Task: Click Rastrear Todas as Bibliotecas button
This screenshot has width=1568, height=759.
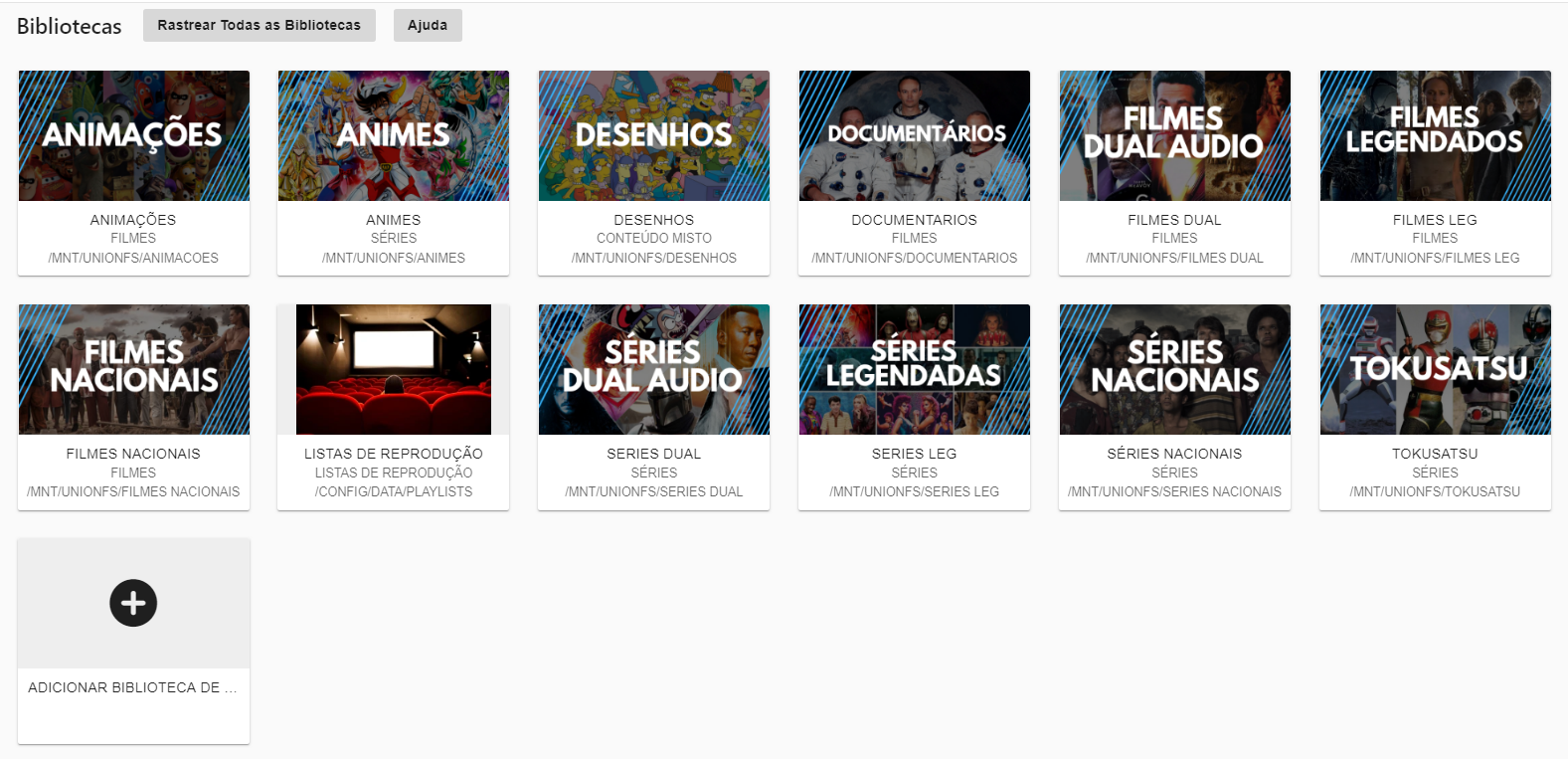Action: click(x=260, y=25)
